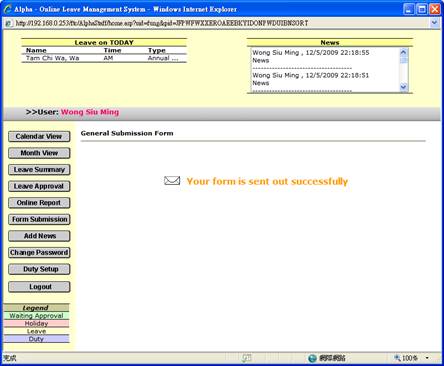
Task: Minimize the Internet Explorer window
Action: [409, 9]
